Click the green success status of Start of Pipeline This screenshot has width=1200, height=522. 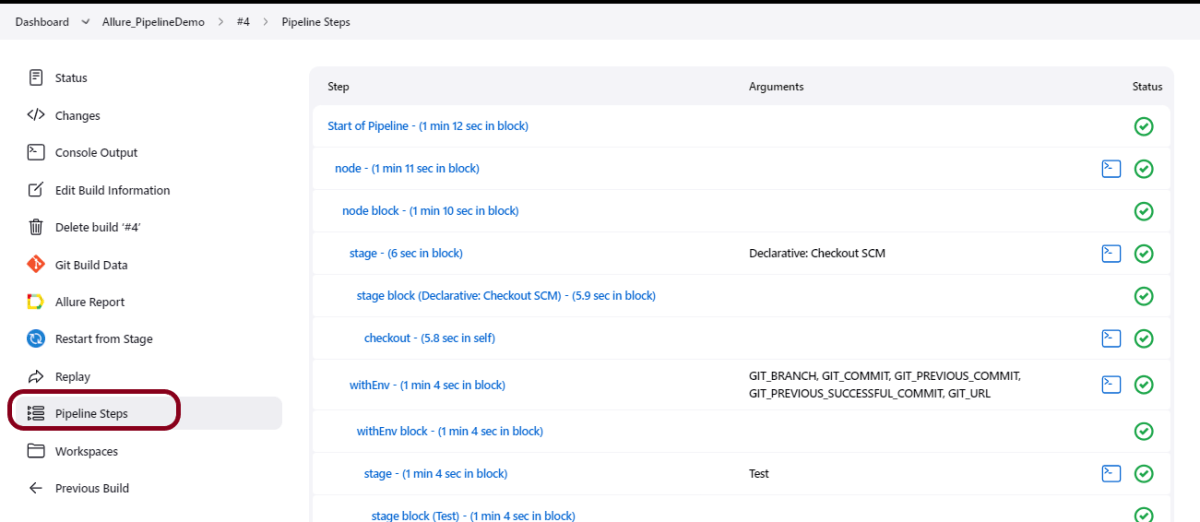click(x=1144, y=127)
